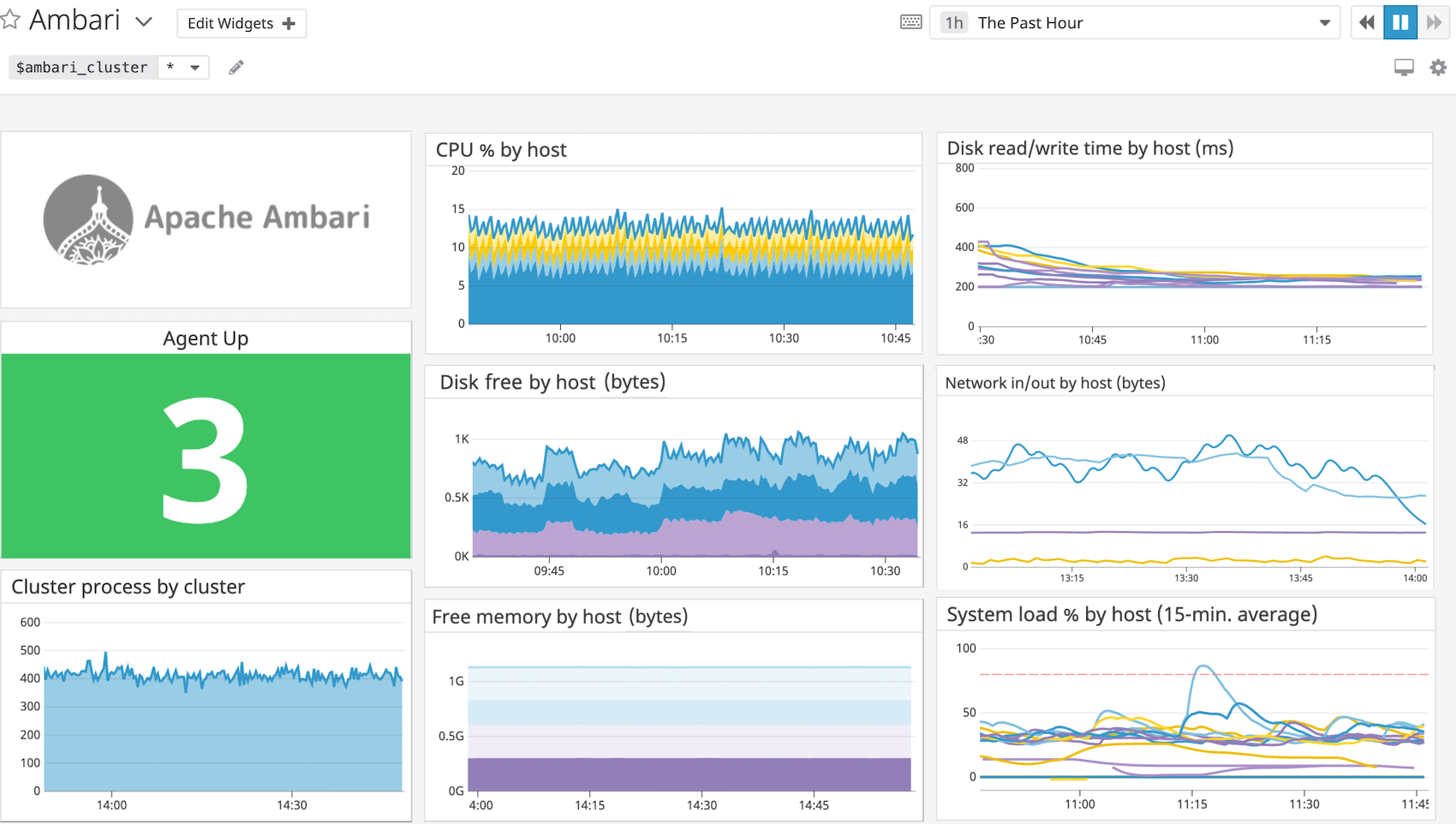Open dashboard settings with the gear icon
This screenshot has height=824, width=1456.
pyautogui.click(x=1438, y=67)
